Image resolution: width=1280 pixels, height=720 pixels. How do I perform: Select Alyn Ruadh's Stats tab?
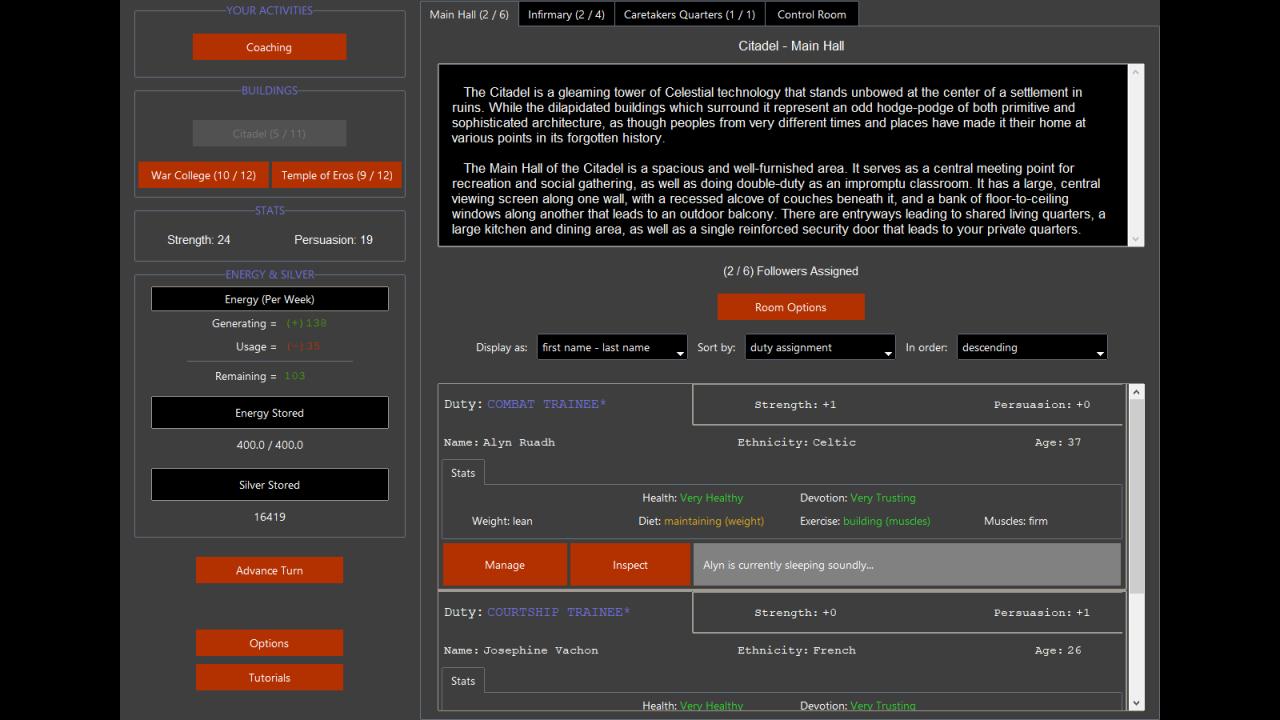[463, 472]
